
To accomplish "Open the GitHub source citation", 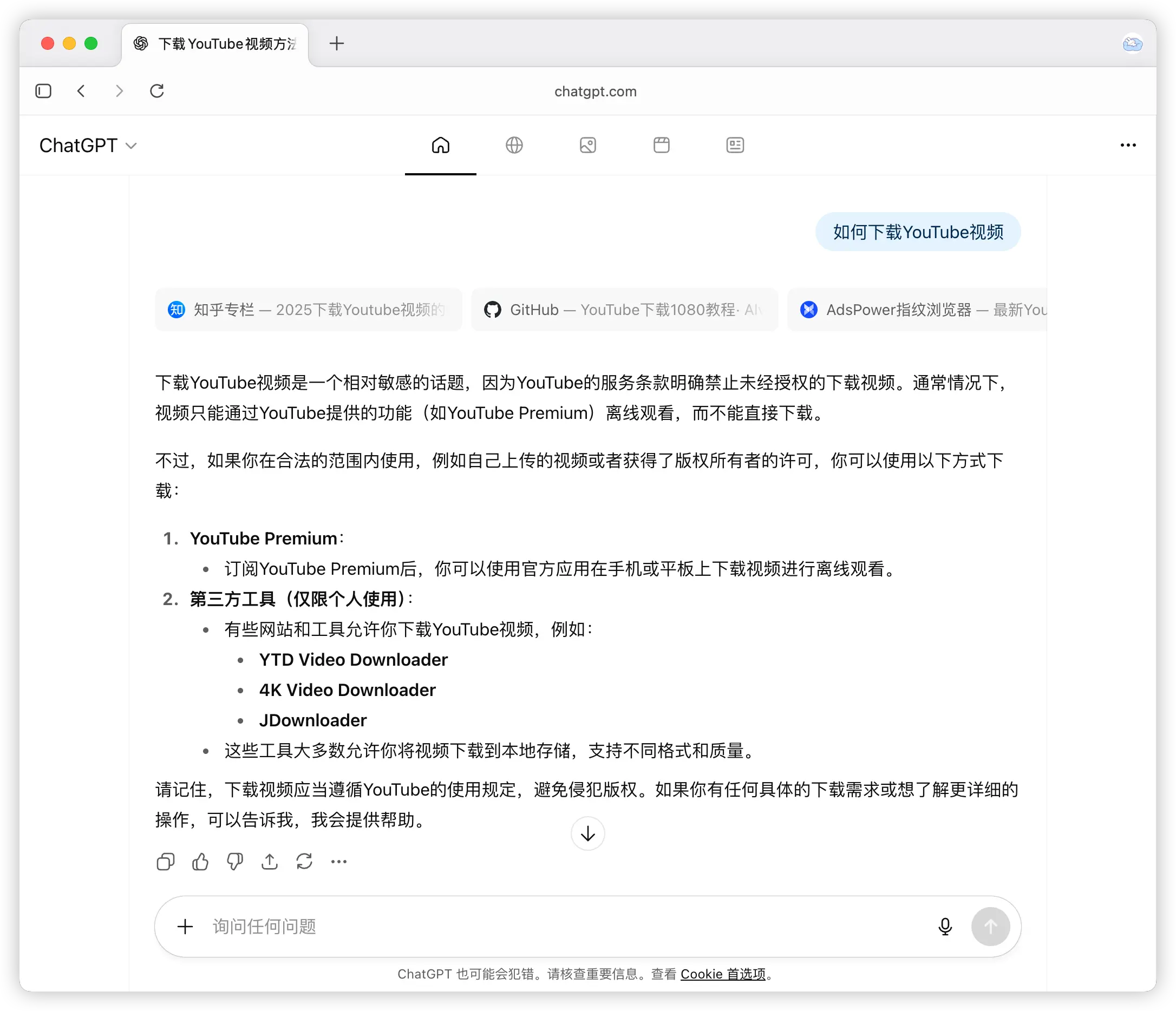I will tap(624, 310).
